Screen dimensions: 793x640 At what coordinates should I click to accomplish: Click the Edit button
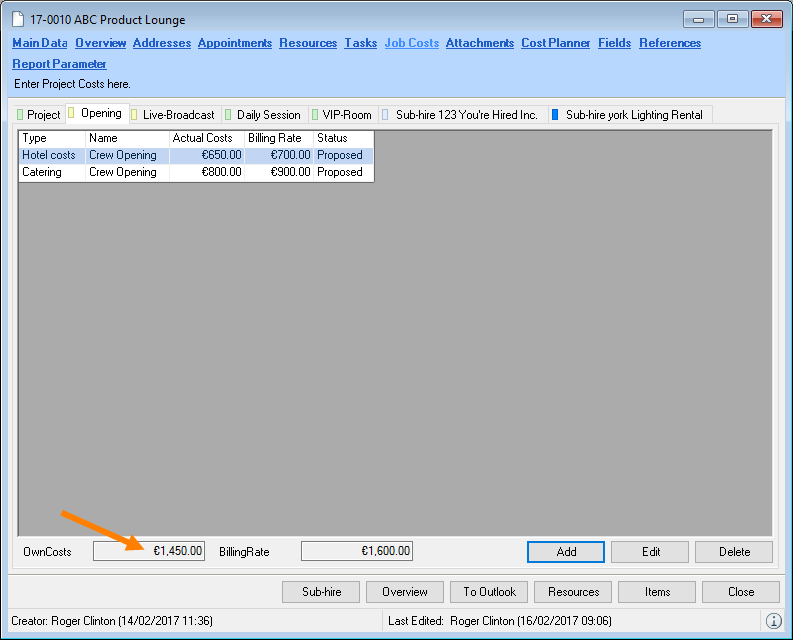(x=650, y=552)
